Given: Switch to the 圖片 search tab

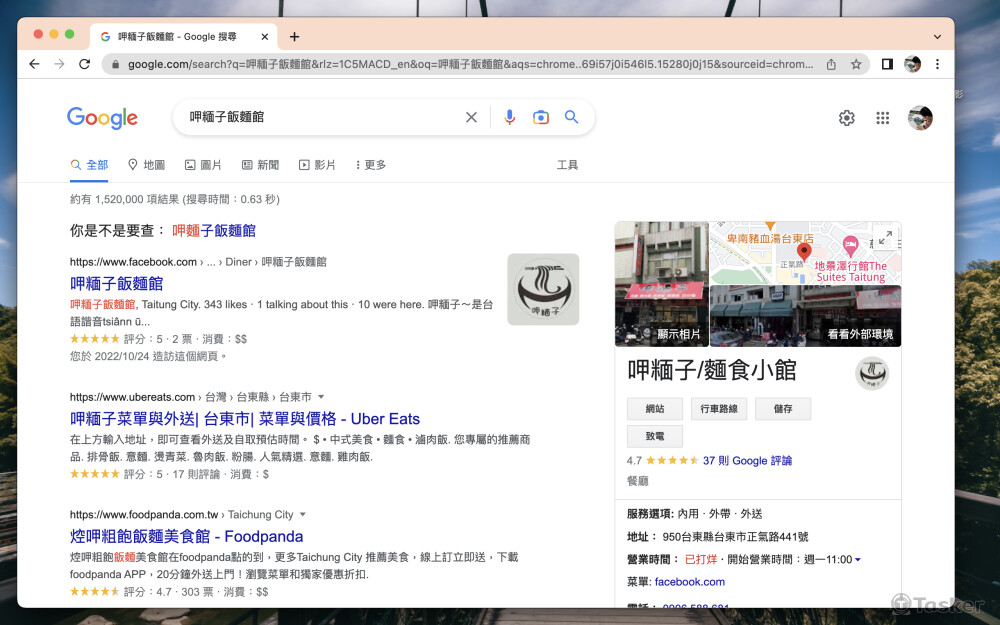Looking at the screenshot, I should point(204,164).
